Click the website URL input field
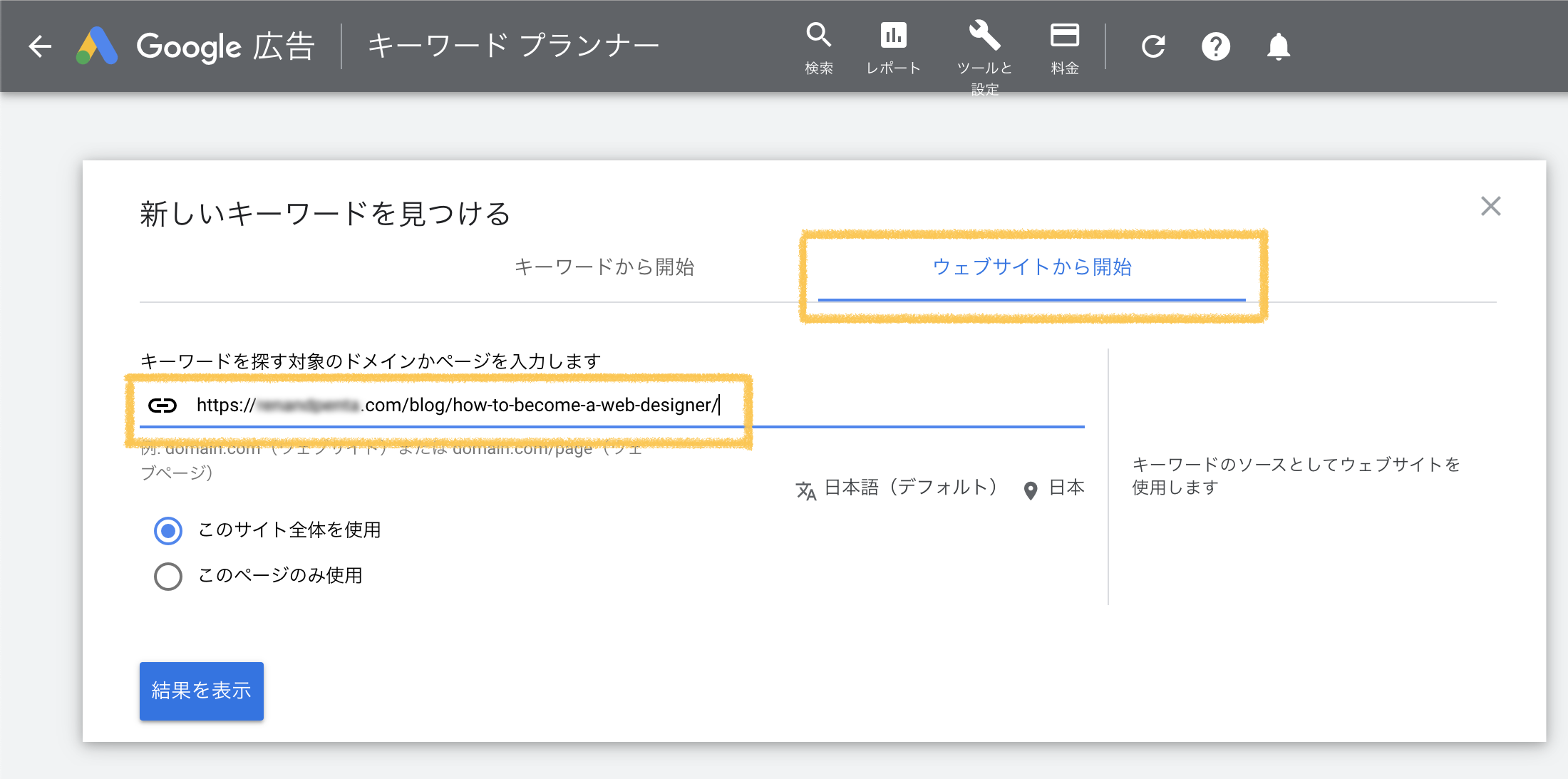 click(x=612, y=405)
